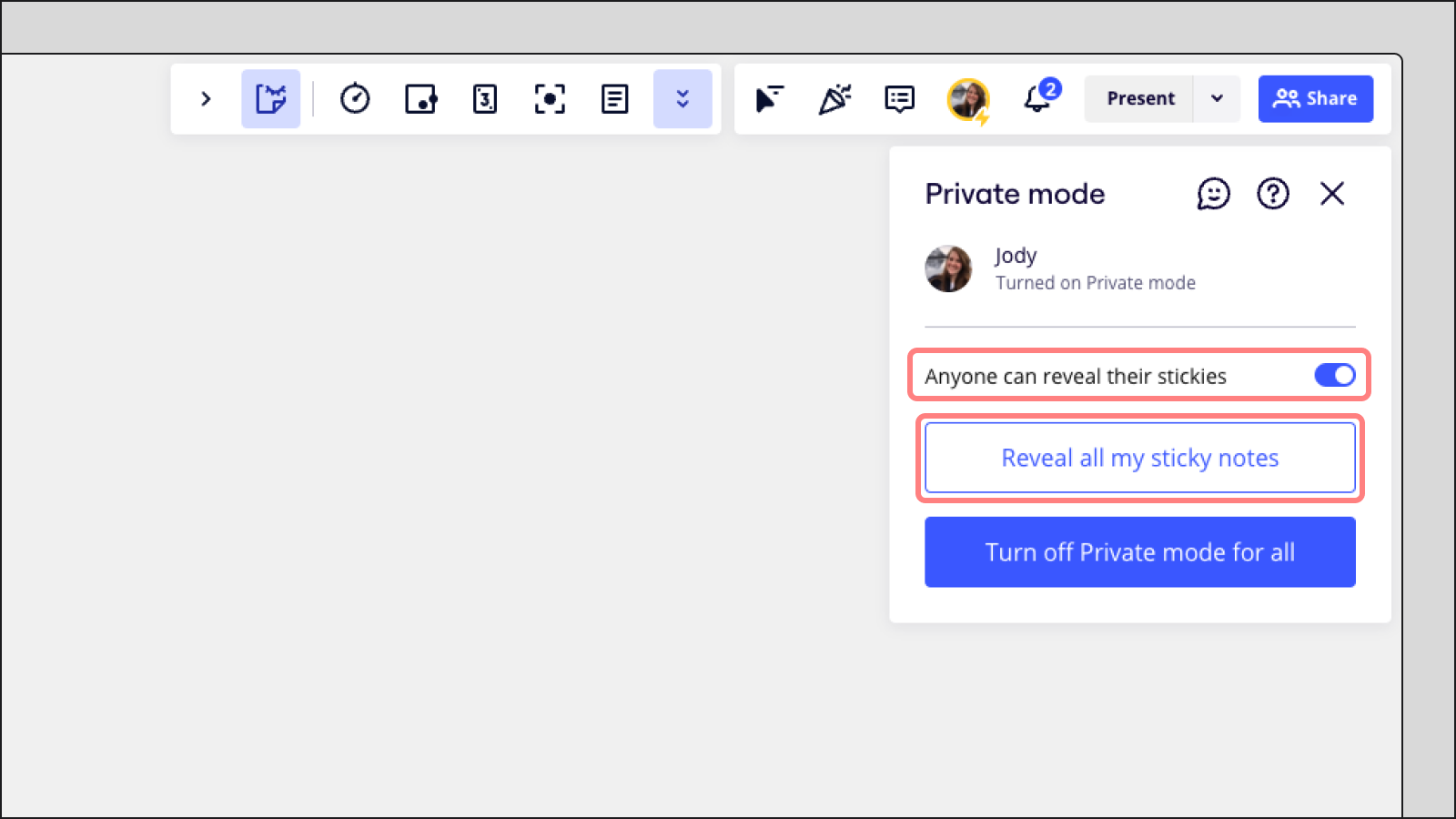Image resolution: width=1456 pixels, height=819 pixels.
Task: Click the focus frame icon
Action: [x=550, y=98]
